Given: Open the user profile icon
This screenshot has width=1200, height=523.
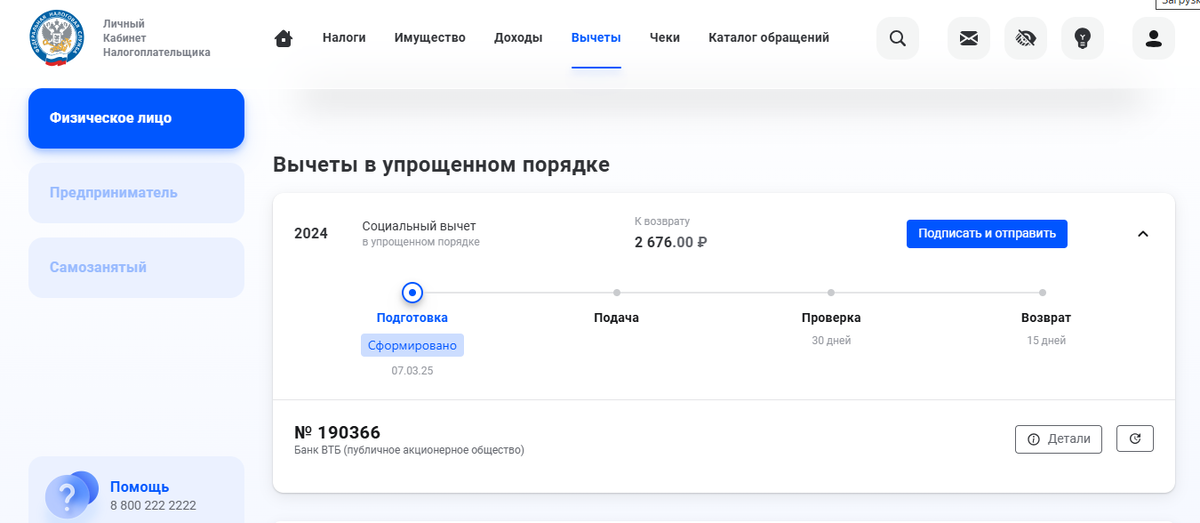Looking at the screenshot, I should pos(1154,39).
